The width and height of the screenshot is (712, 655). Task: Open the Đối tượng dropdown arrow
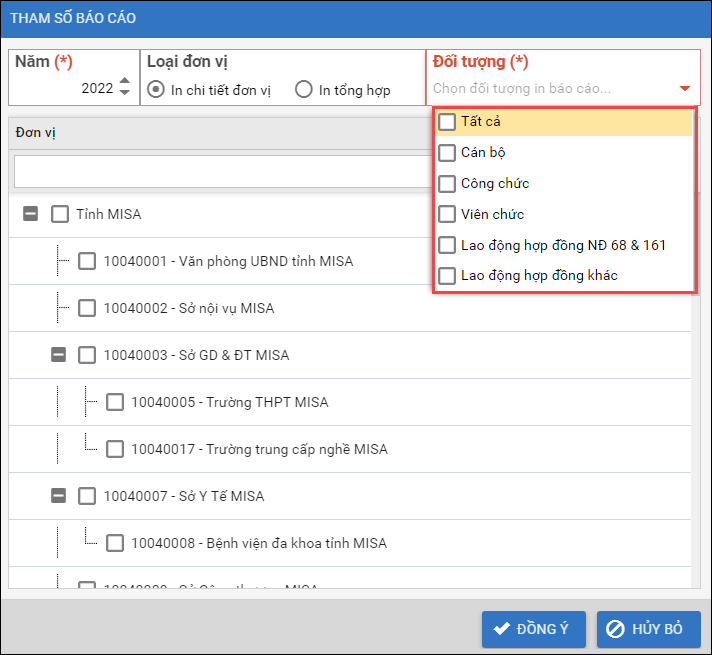click(684, 89)
